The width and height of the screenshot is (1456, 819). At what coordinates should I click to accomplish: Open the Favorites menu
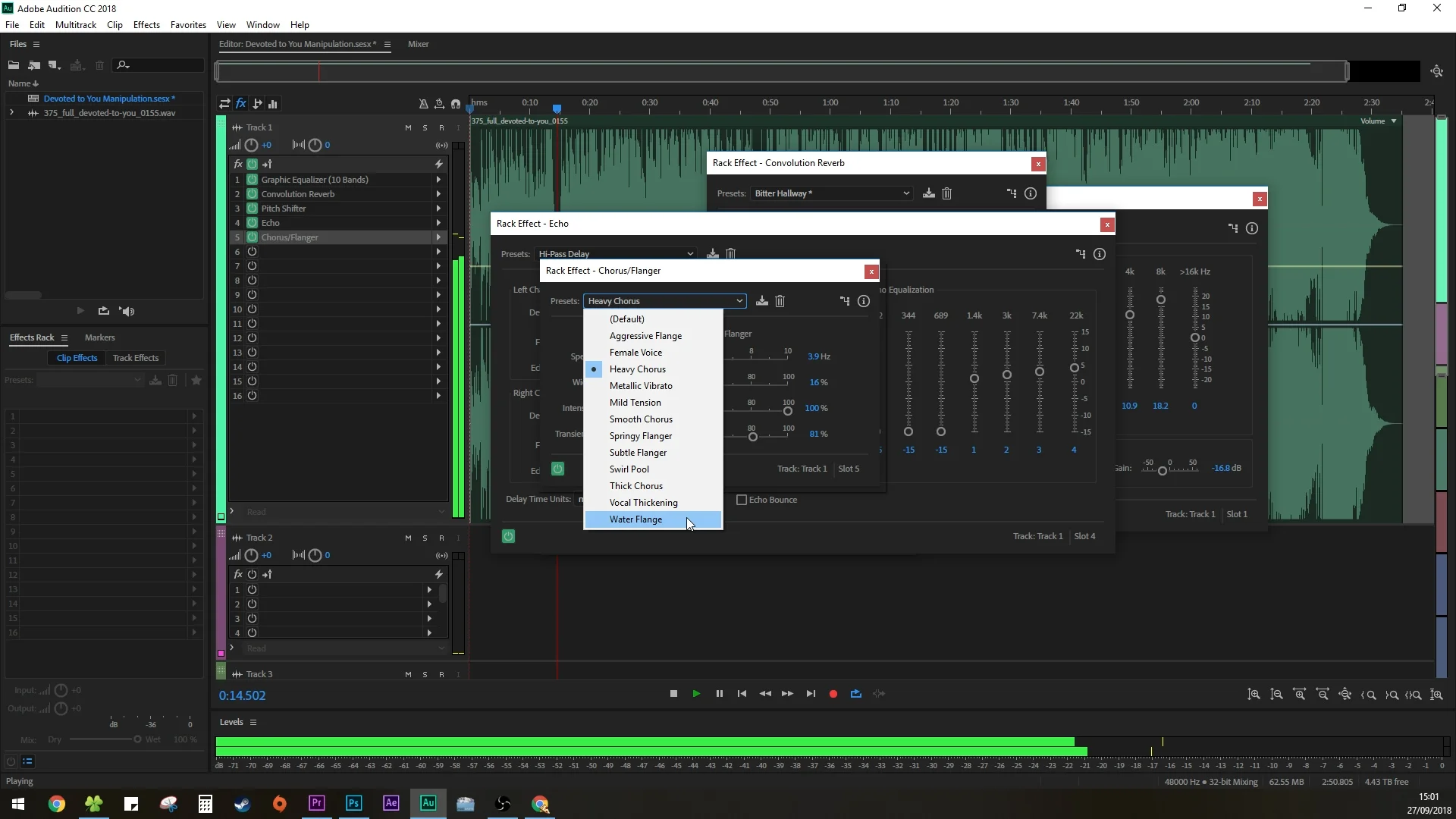188,24
